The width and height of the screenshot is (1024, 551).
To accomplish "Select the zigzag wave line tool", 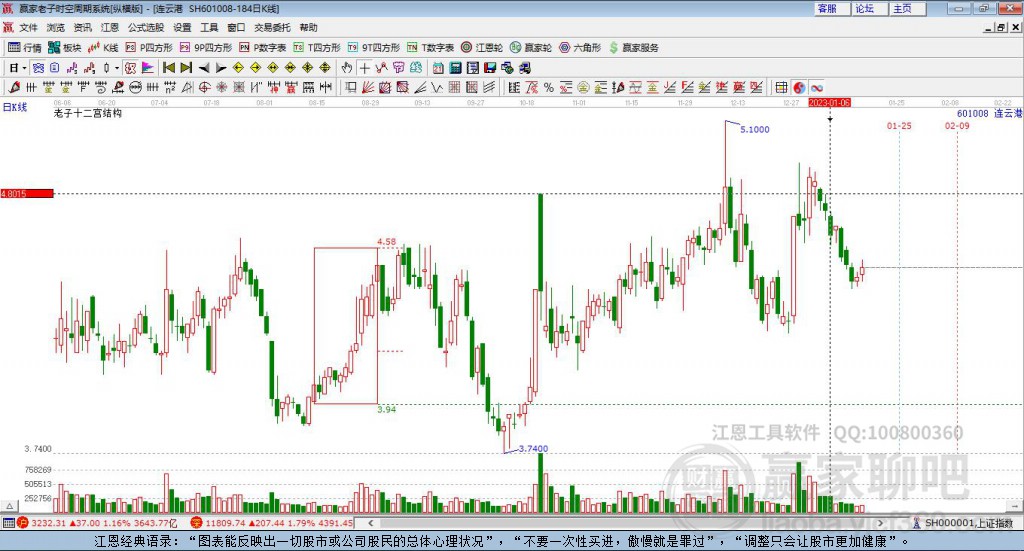I will pos(436,87).
